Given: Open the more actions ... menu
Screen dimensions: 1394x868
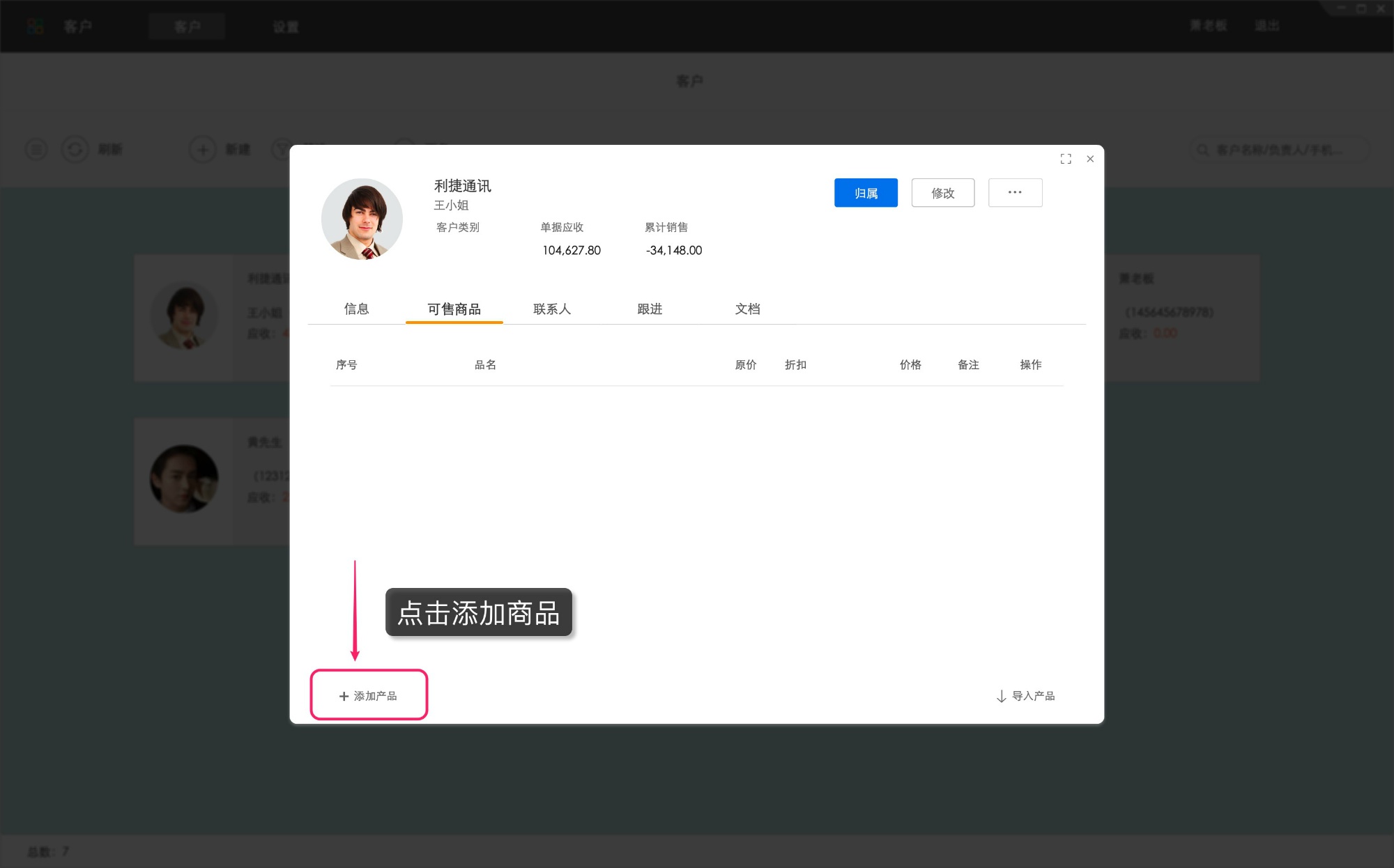Looking at the screenshot, I should 1015,192.
